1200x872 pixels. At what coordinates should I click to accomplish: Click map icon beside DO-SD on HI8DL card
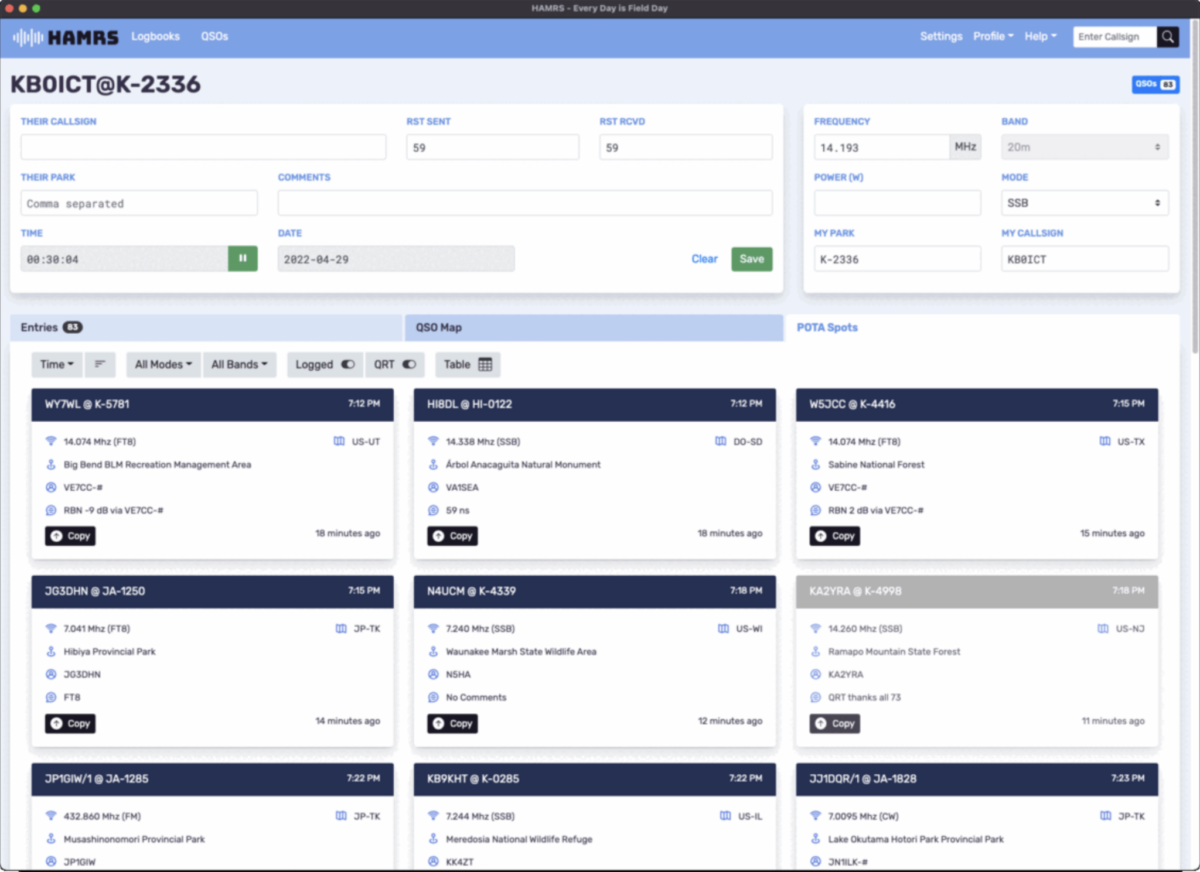[721, 441]
